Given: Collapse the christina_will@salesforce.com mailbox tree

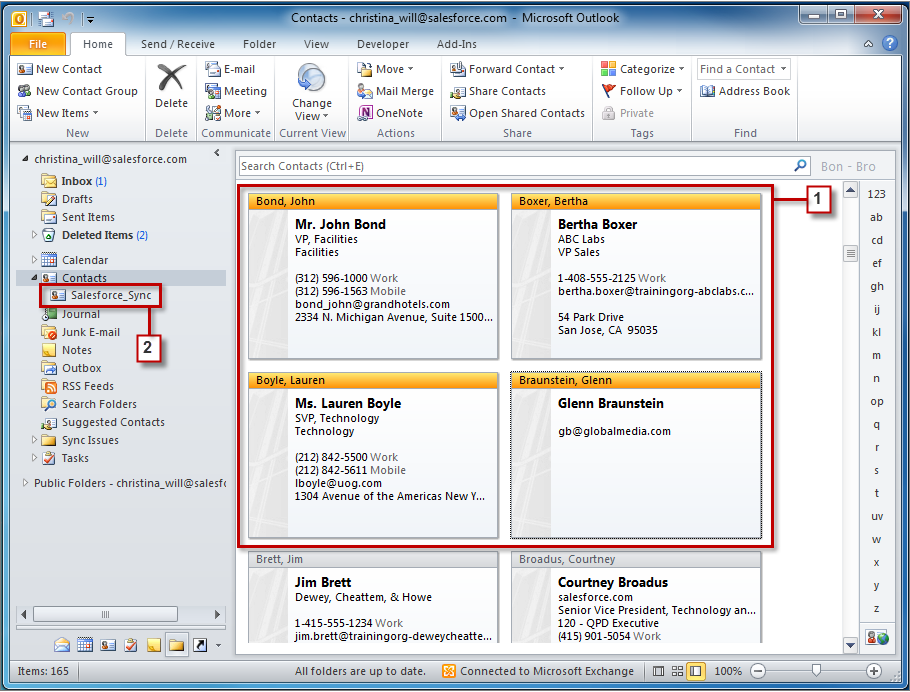Looking at the screenshot, I should [25, 158].
